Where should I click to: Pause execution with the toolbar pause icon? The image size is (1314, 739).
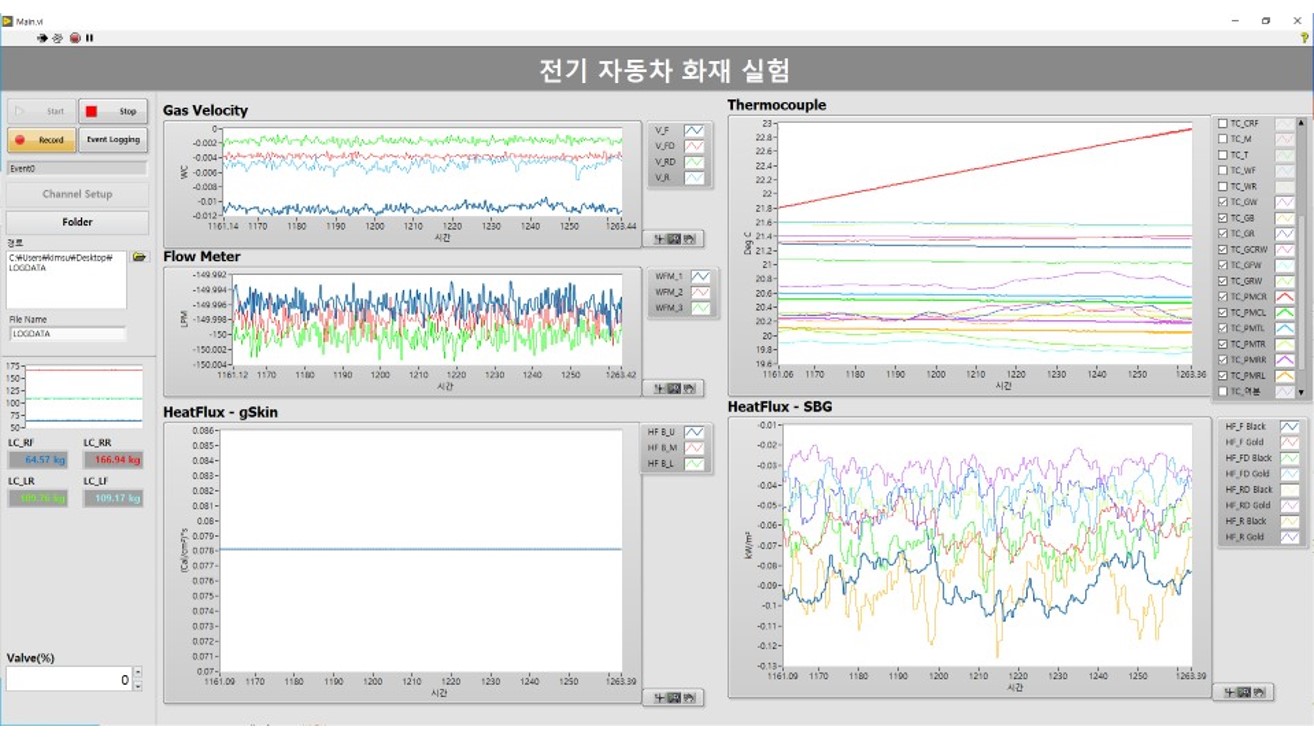click(89, 38)
